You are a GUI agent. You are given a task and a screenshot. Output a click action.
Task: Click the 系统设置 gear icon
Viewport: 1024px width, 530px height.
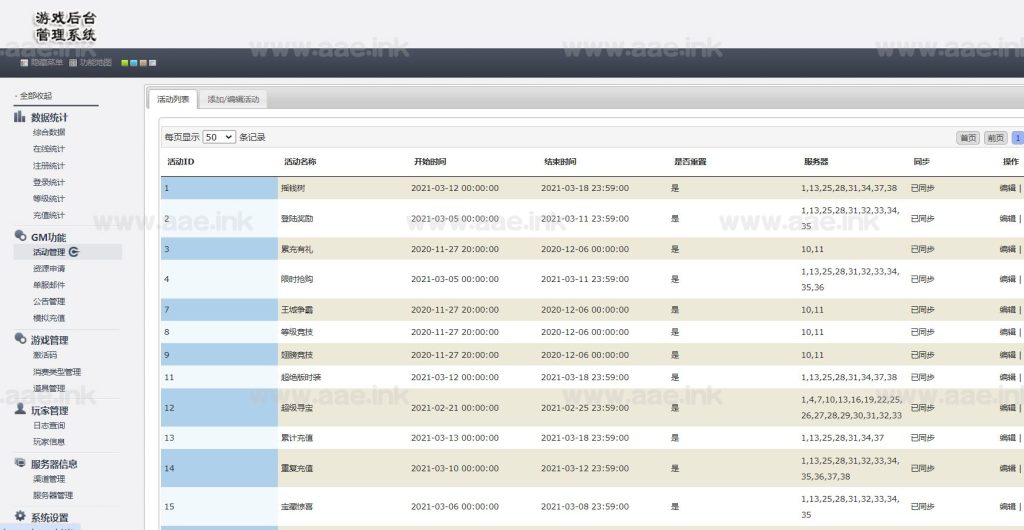(20, 517)
